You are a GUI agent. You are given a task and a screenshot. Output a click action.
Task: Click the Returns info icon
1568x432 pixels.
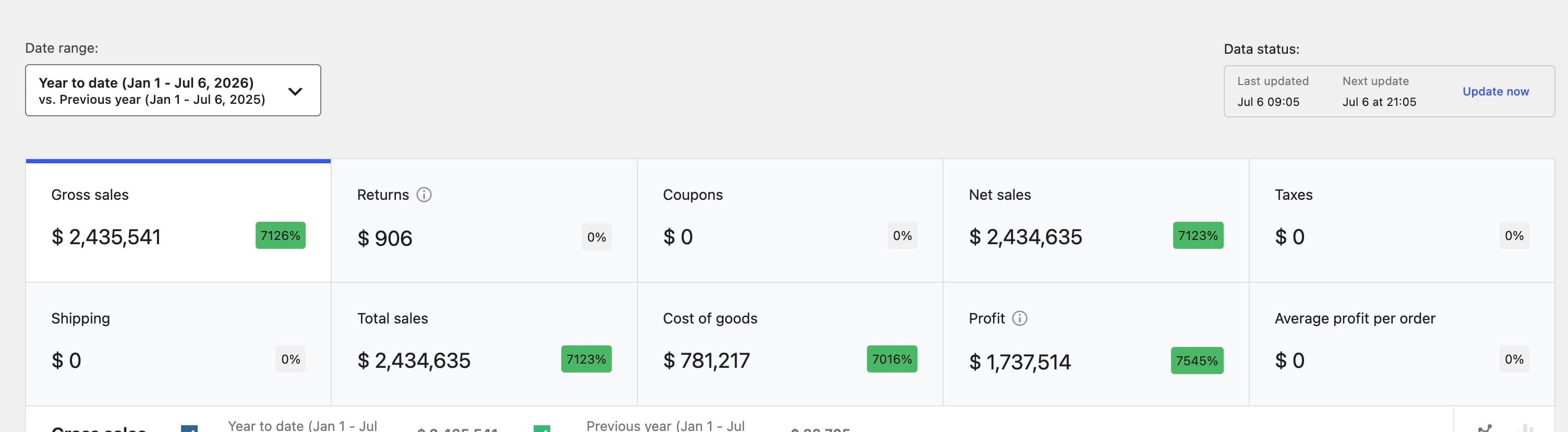coord(424,195)
